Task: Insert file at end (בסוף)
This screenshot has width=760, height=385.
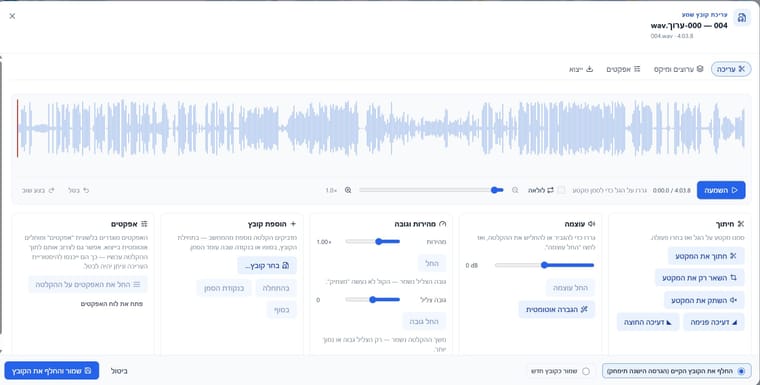Action: 282,310
